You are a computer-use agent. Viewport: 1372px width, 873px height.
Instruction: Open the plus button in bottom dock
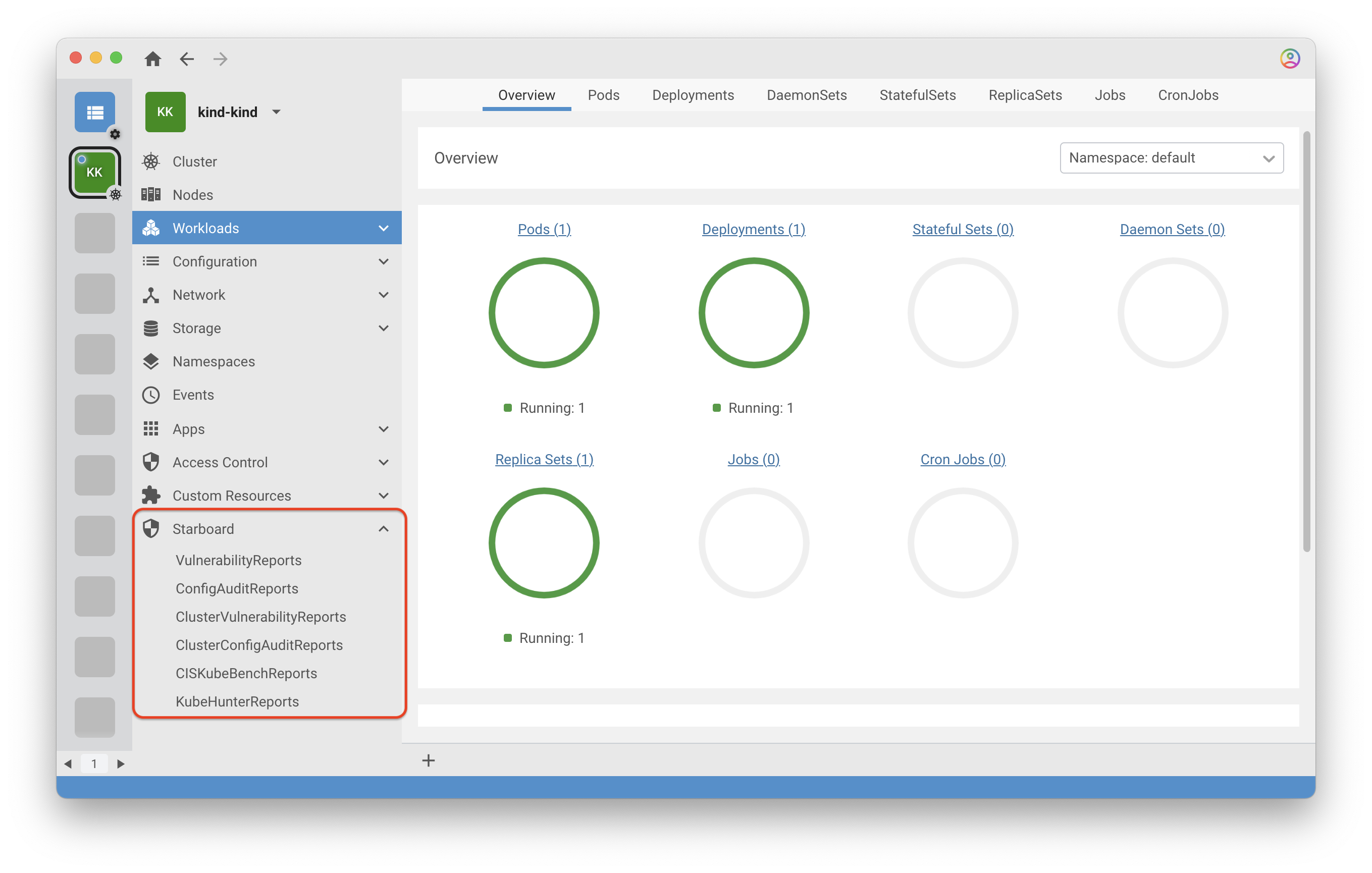click(429, 760)
